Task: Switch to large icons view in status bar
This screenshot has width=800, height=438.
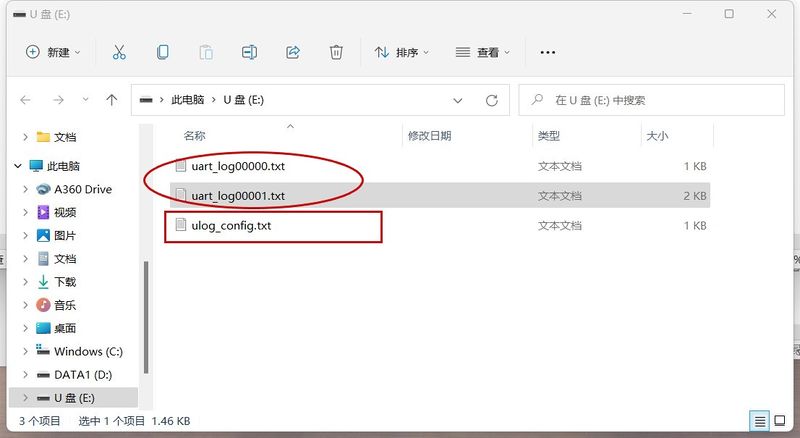Action: (x=780, y=421)
